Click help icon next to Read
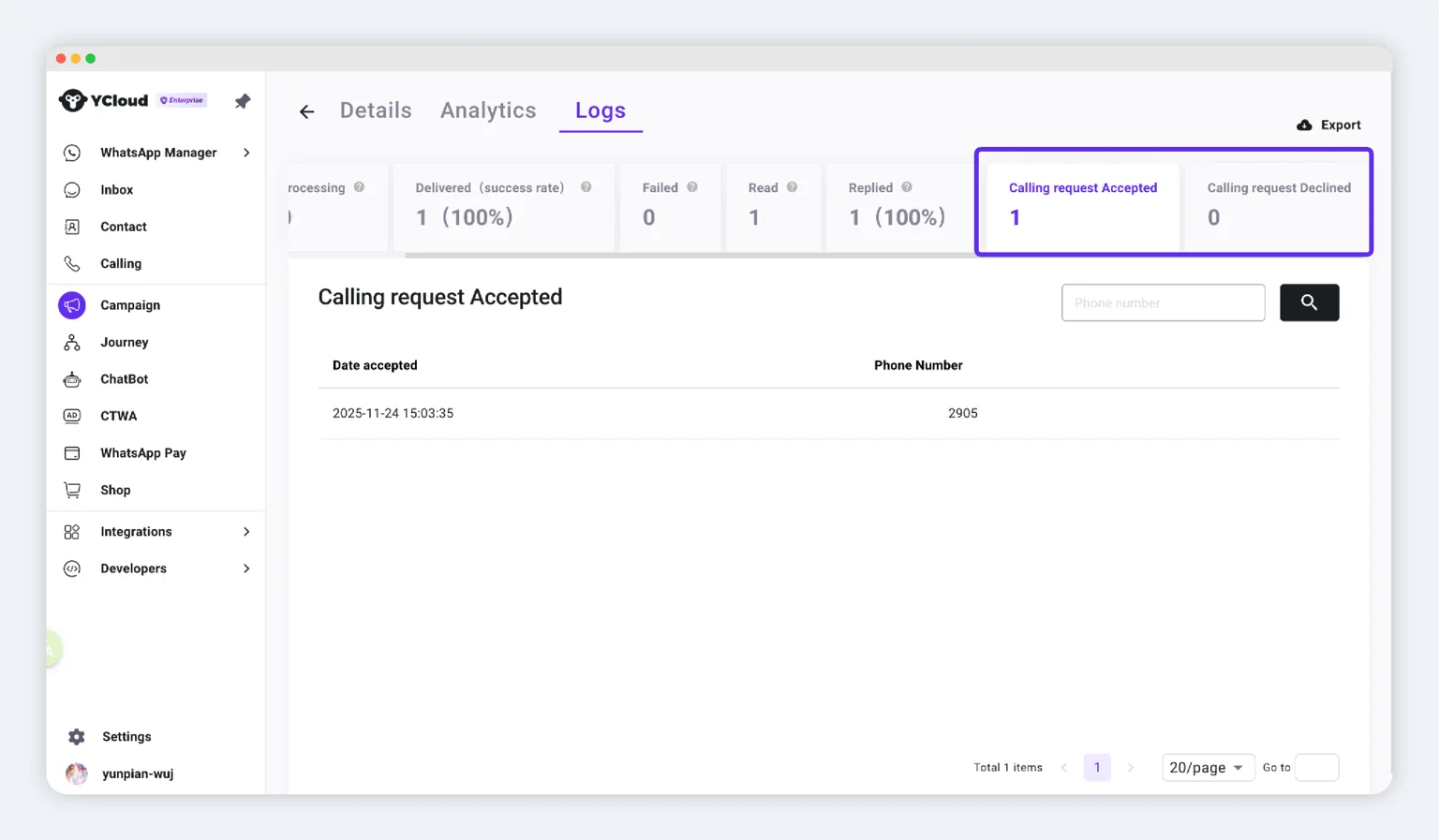 793,187
